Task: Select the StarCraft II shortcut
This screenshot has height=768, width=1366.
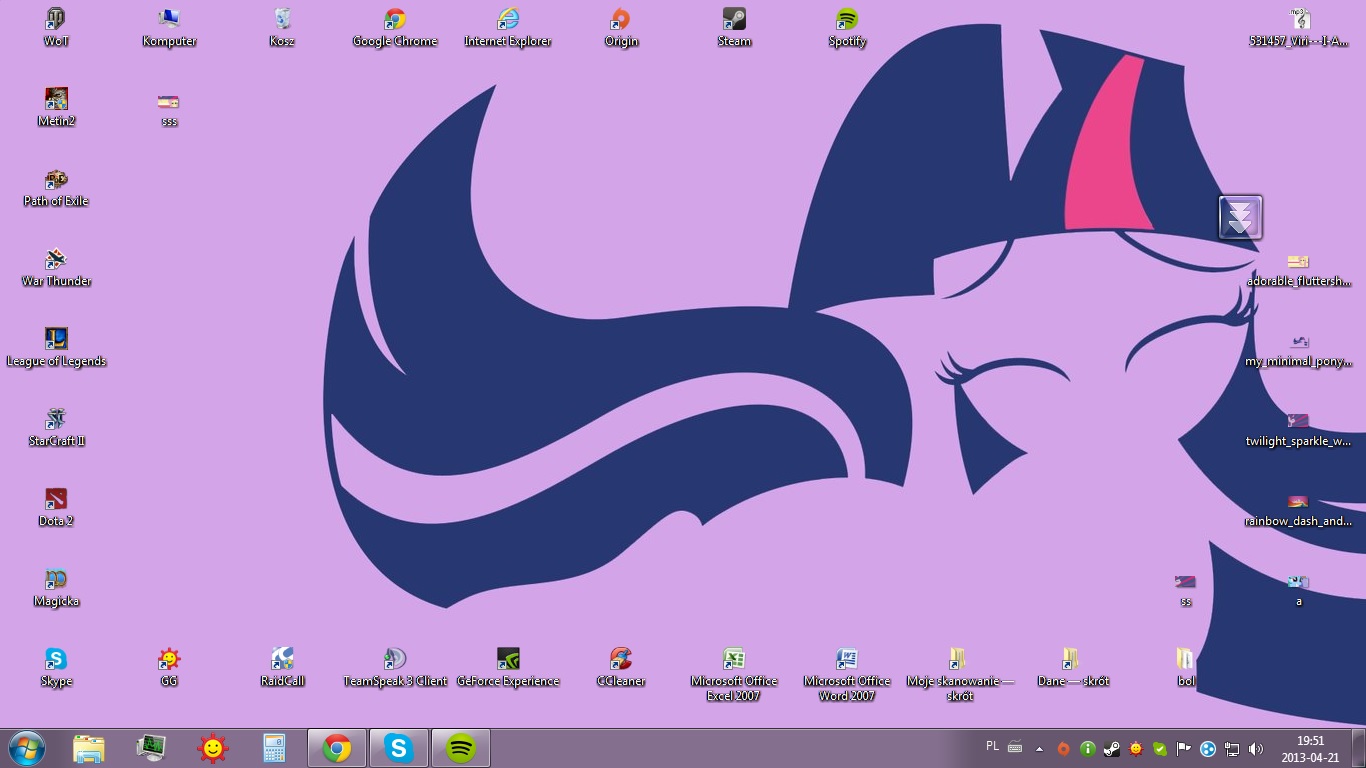Action: (56, 427)
